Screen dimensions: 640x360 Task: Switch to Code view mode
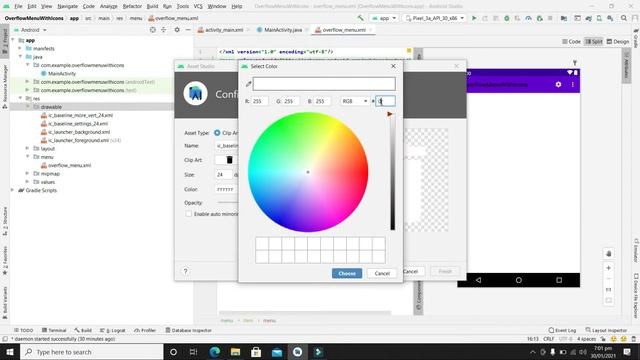(571, 42)
